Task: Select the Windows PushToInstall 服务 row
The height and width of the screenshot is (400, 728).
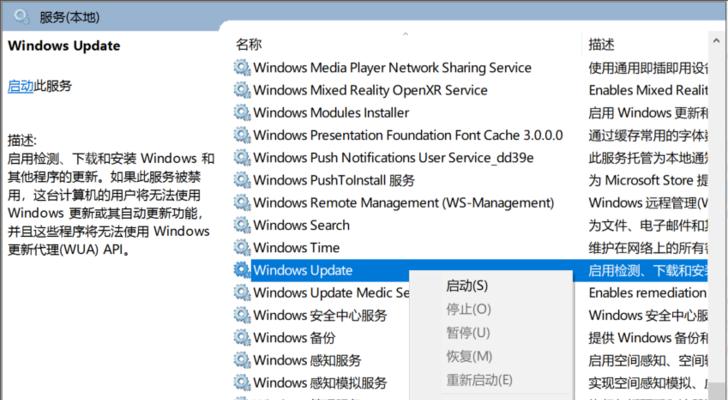Action: (x=334, y=180)
